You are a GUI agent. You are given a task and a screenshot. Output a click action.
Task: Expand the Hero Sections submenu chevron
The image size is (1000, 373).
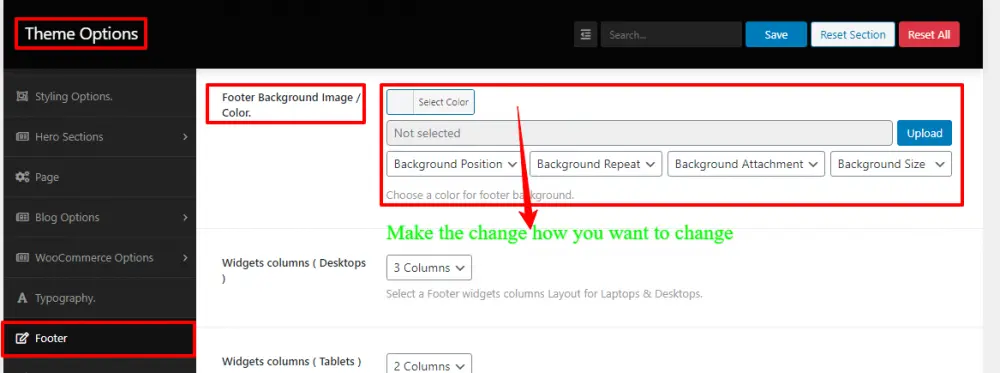click(x=185, y=136)
